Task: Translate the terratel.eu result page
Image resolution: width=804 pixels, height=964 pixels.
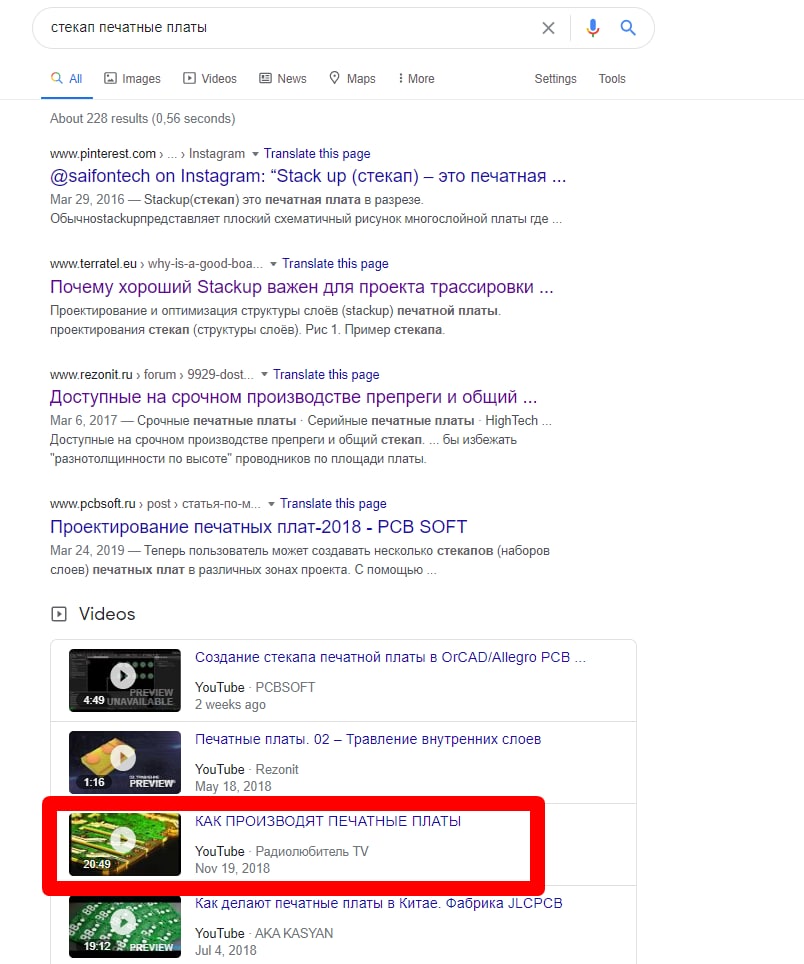Action: 335,264
